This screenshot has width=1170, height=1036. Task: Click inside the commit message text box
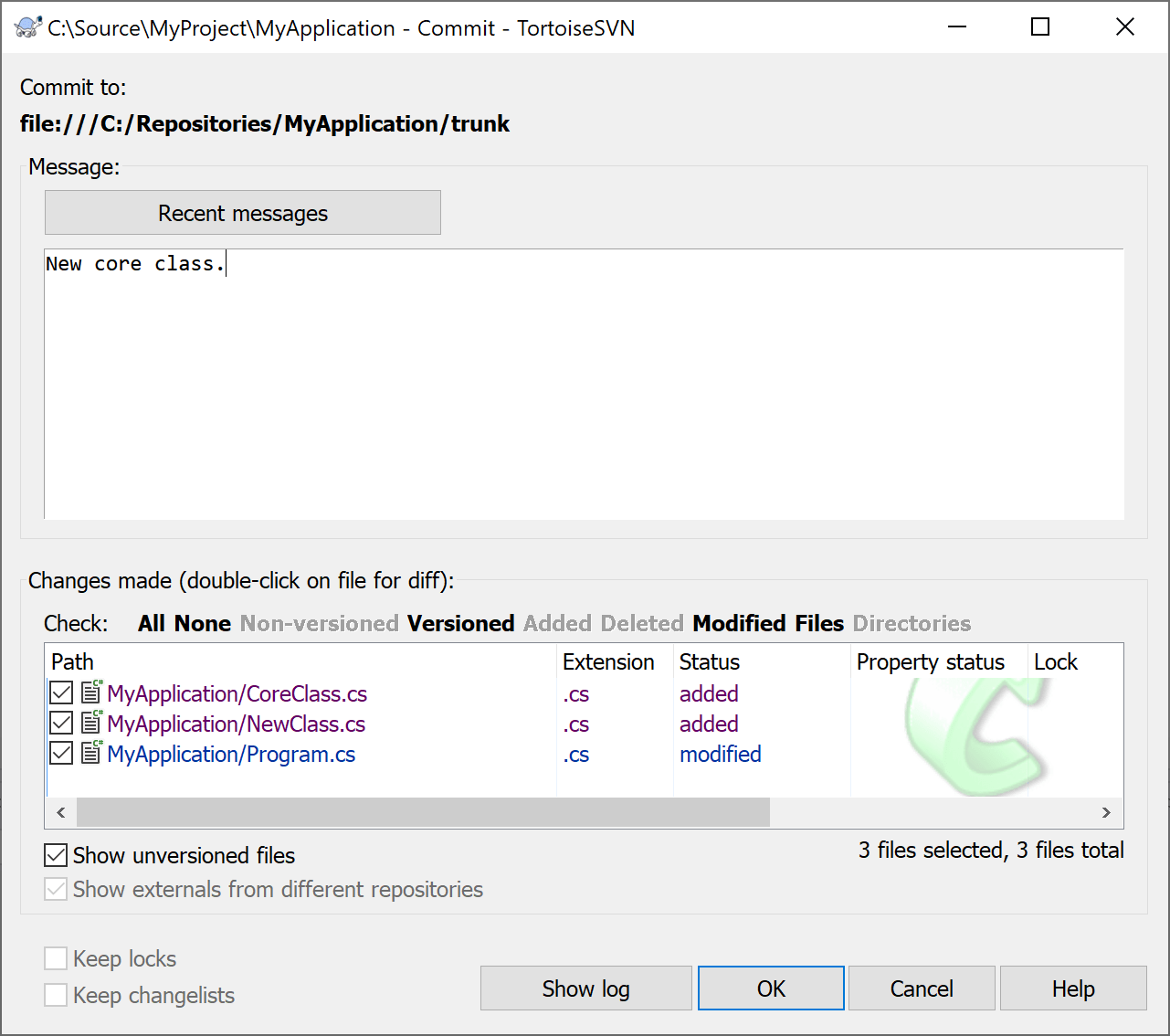tap(585, 384)
